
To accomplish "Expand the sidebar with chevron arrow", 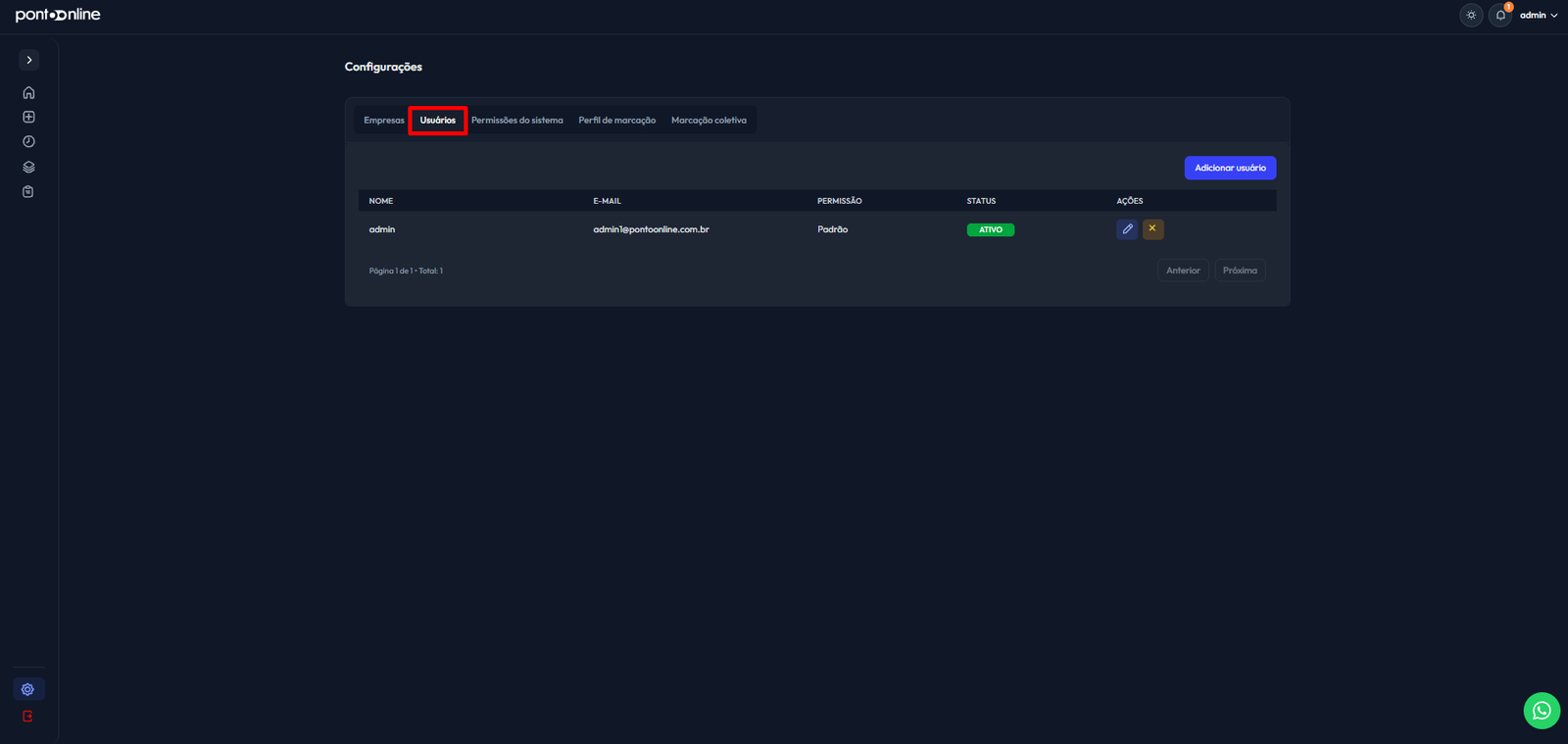I will (x=29, y=60).
